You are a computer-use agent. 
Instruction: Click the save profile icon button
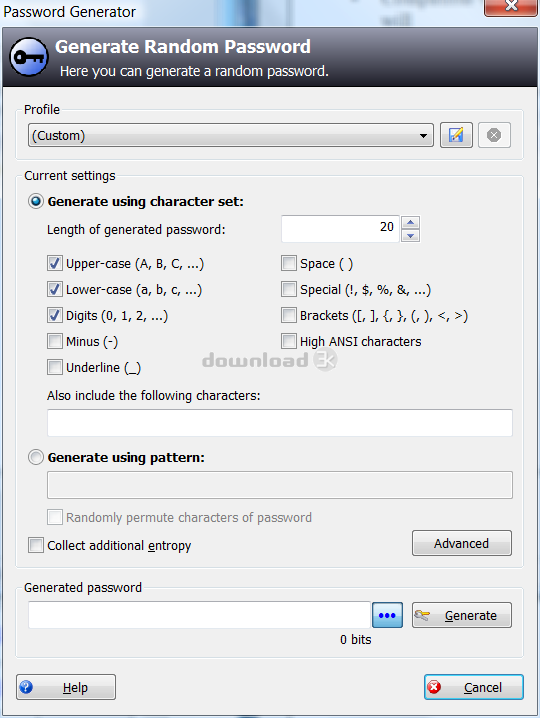456,135
